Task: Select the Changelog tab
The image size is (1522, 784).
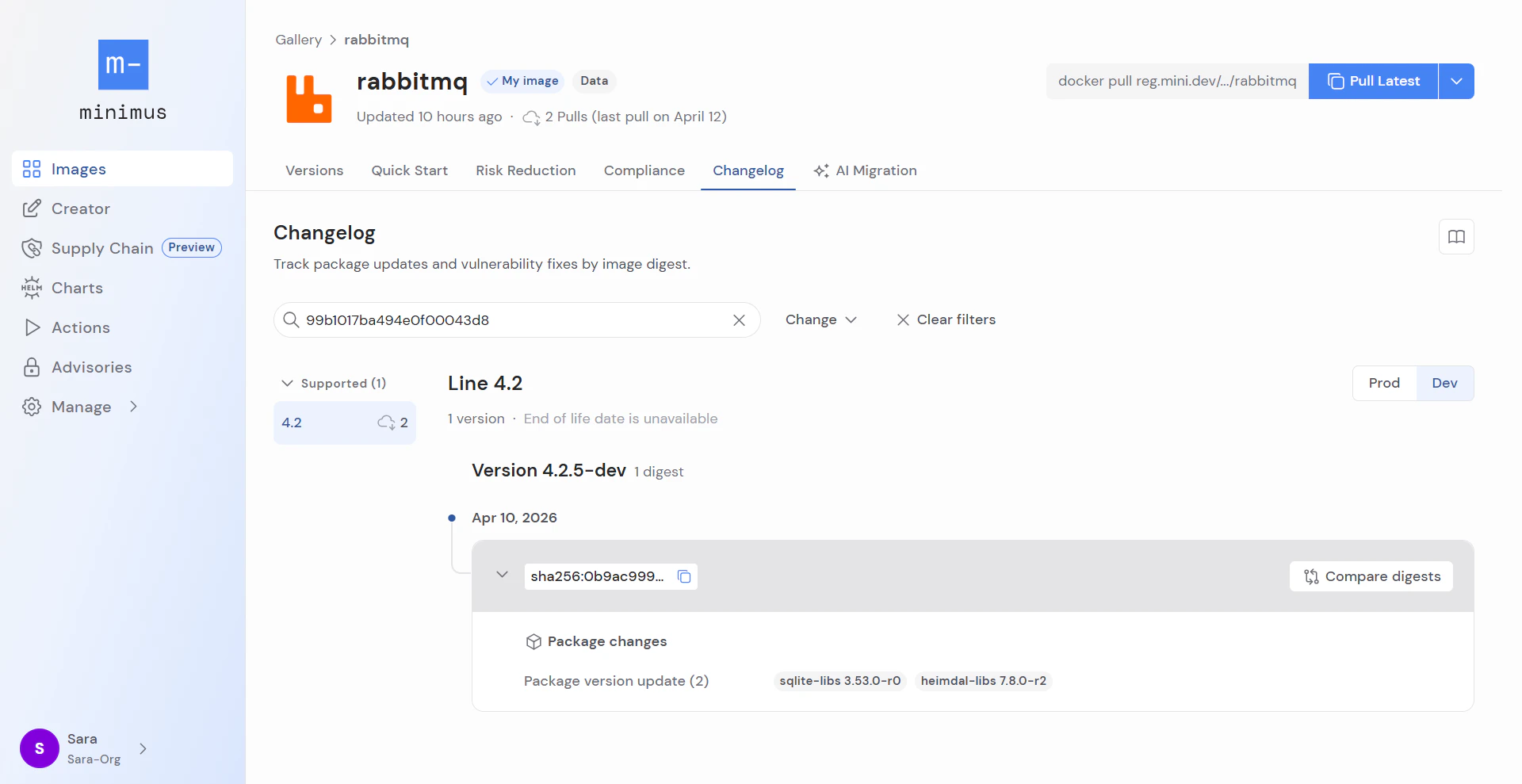Action: [748, 170]
